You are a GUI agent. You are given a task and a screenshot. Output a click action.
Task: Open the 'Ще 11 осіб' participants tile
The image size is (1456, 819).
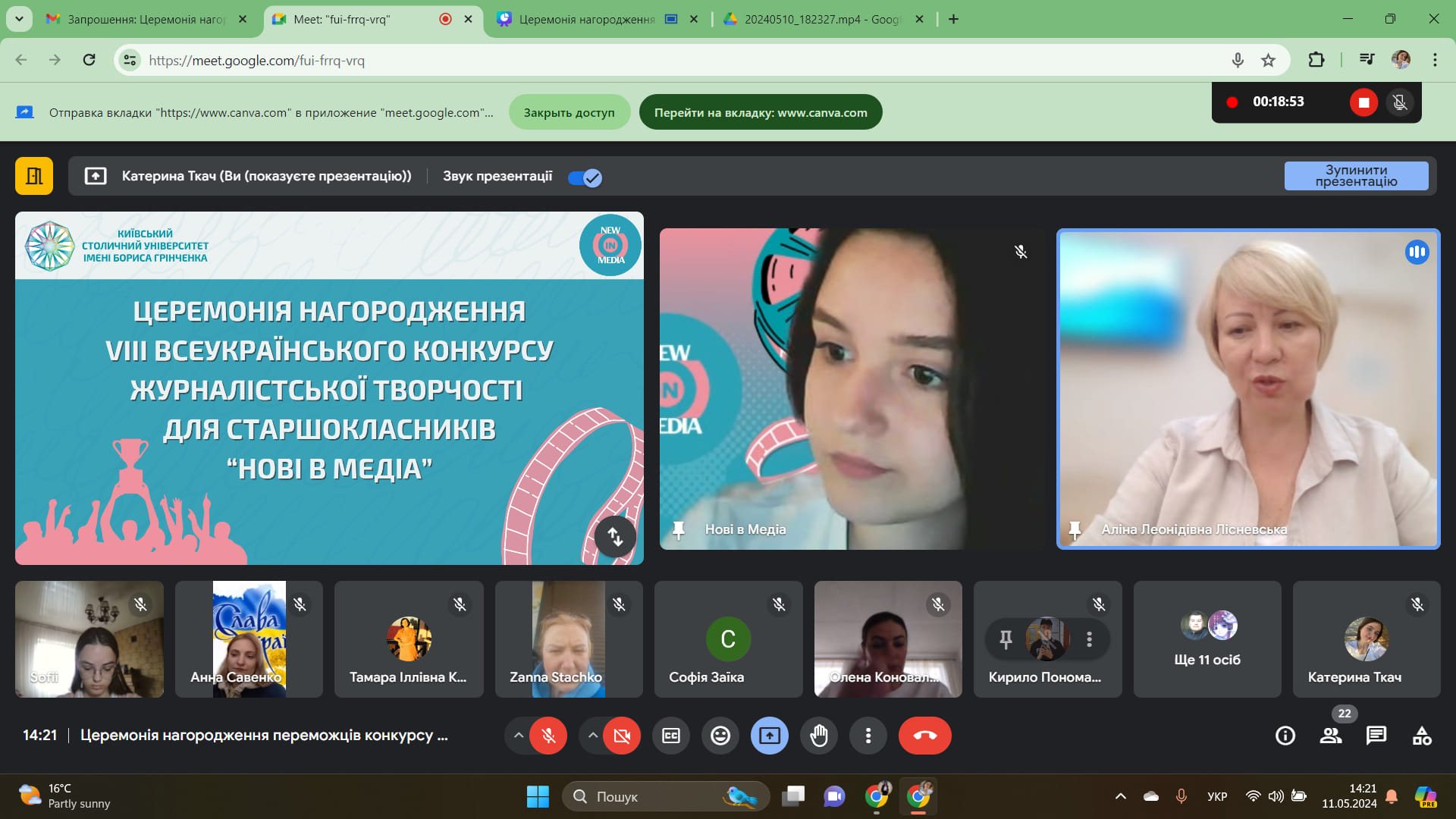[1207, 639]
